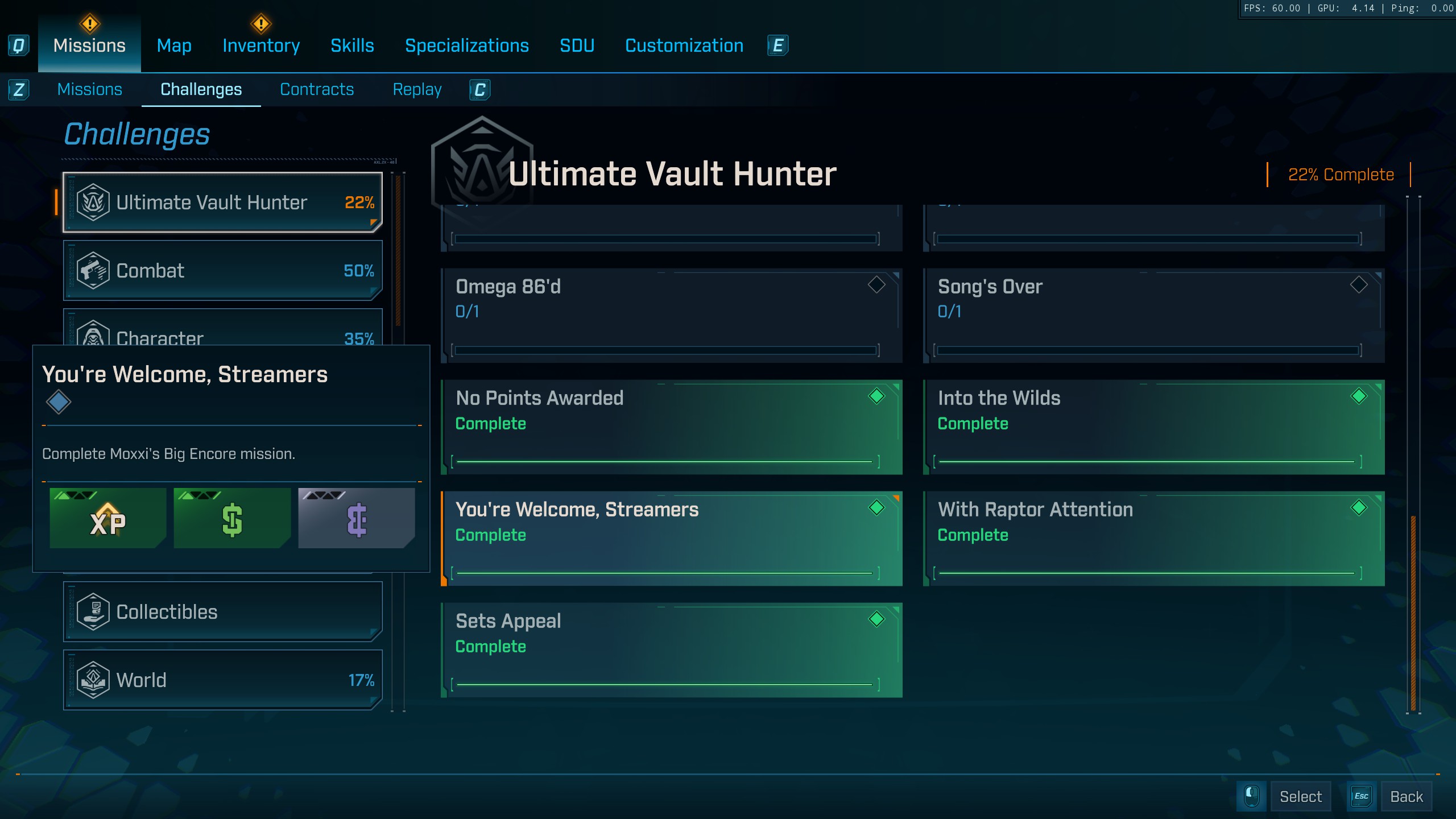
Task: Click the World category icon
Action: 93,680
